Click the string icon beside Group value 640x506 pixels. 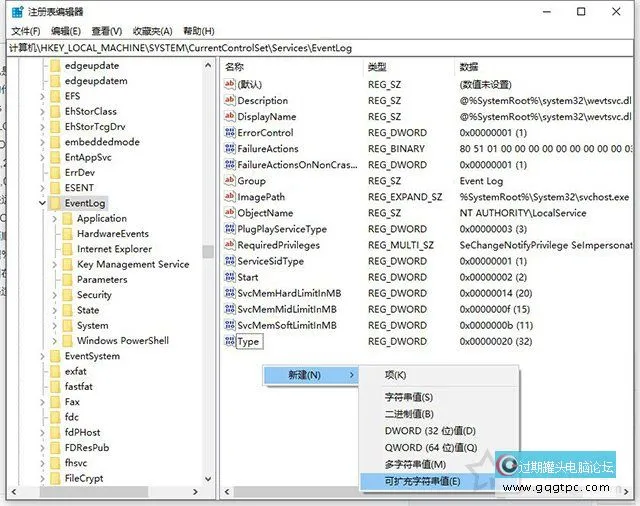coord(230,180)
